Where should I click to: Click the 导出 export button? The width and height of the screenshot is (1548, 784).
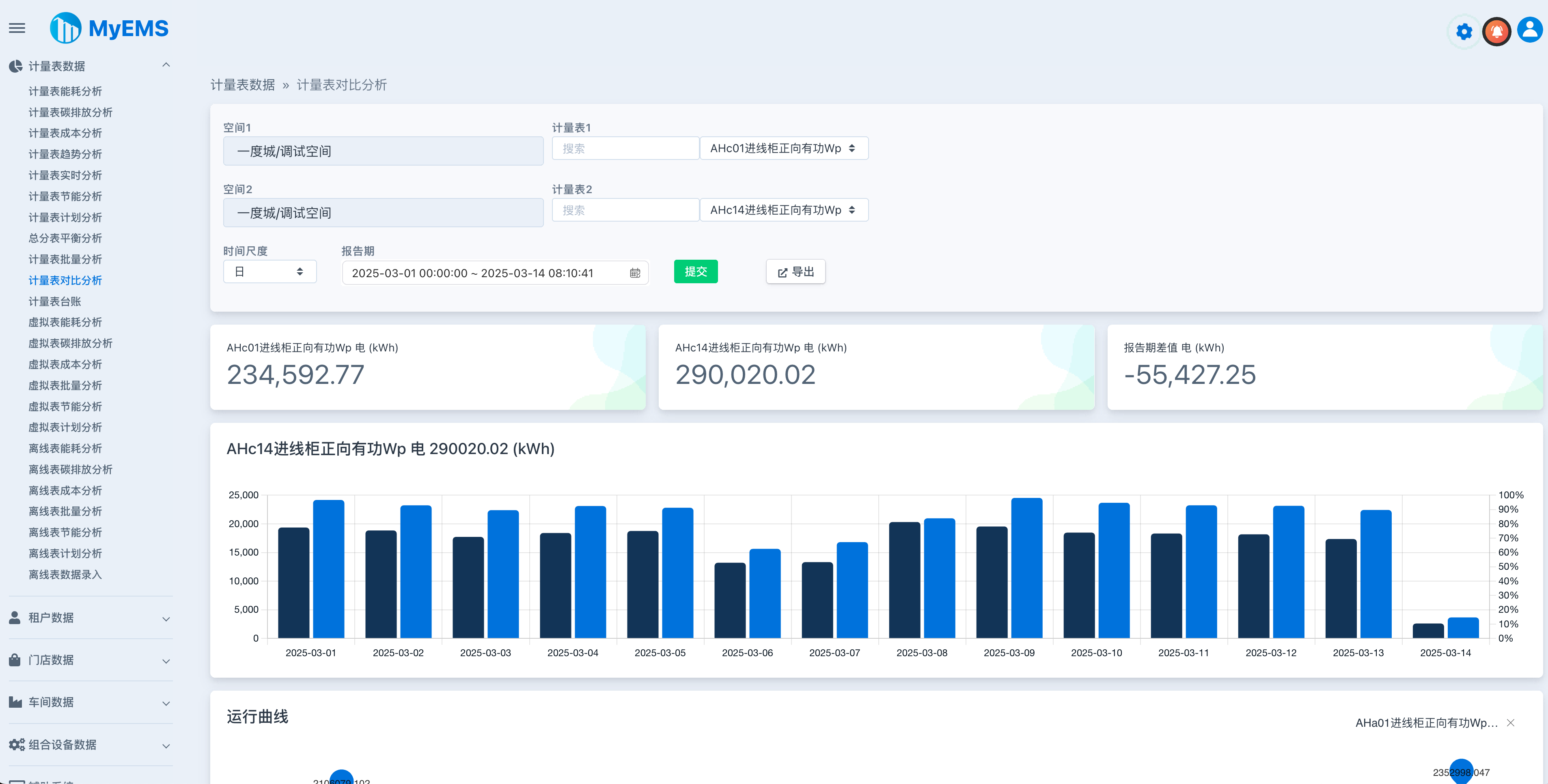coord(795,272)
